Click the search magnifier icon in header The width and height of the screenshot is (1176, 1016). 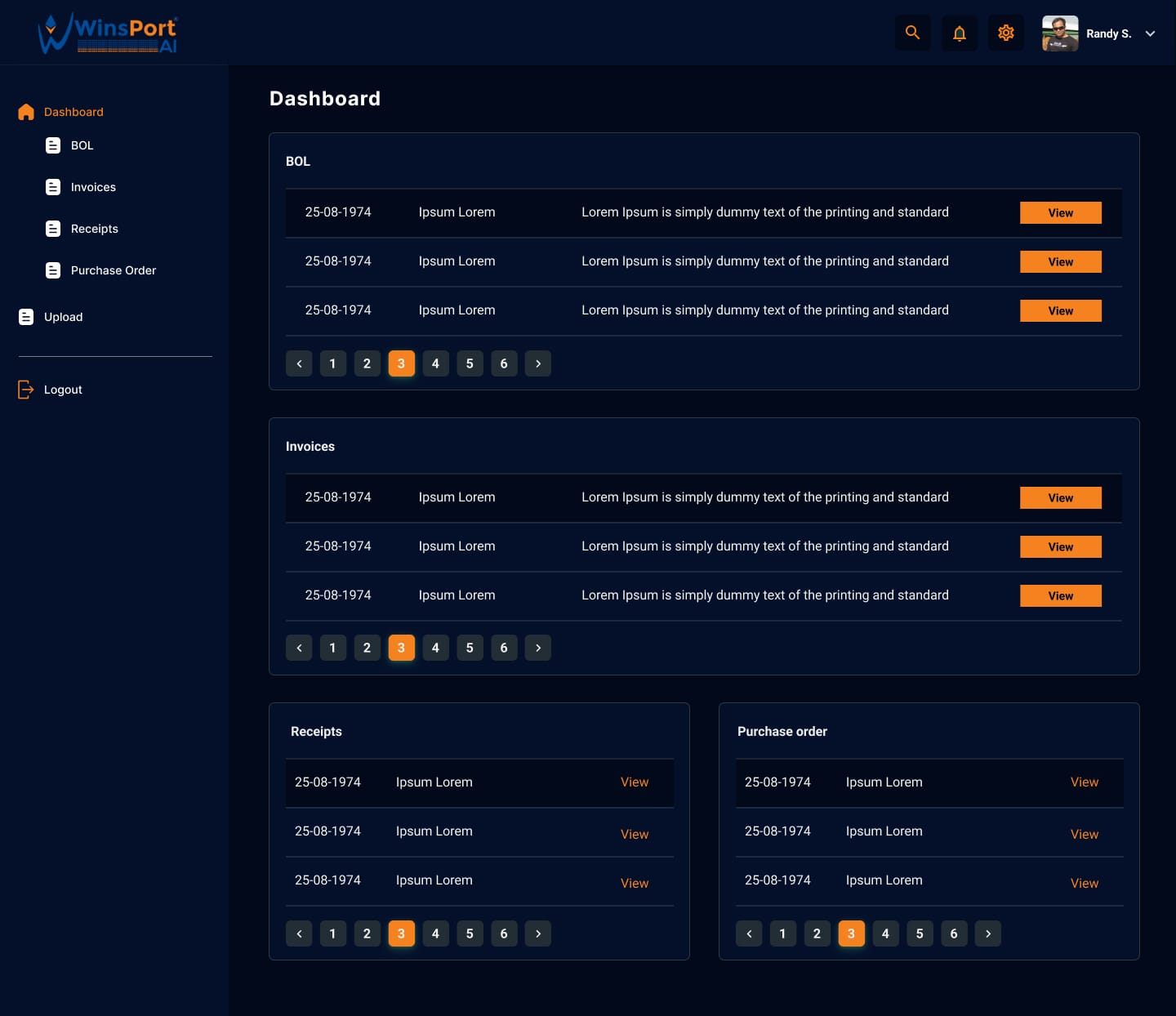coord(912,33)
